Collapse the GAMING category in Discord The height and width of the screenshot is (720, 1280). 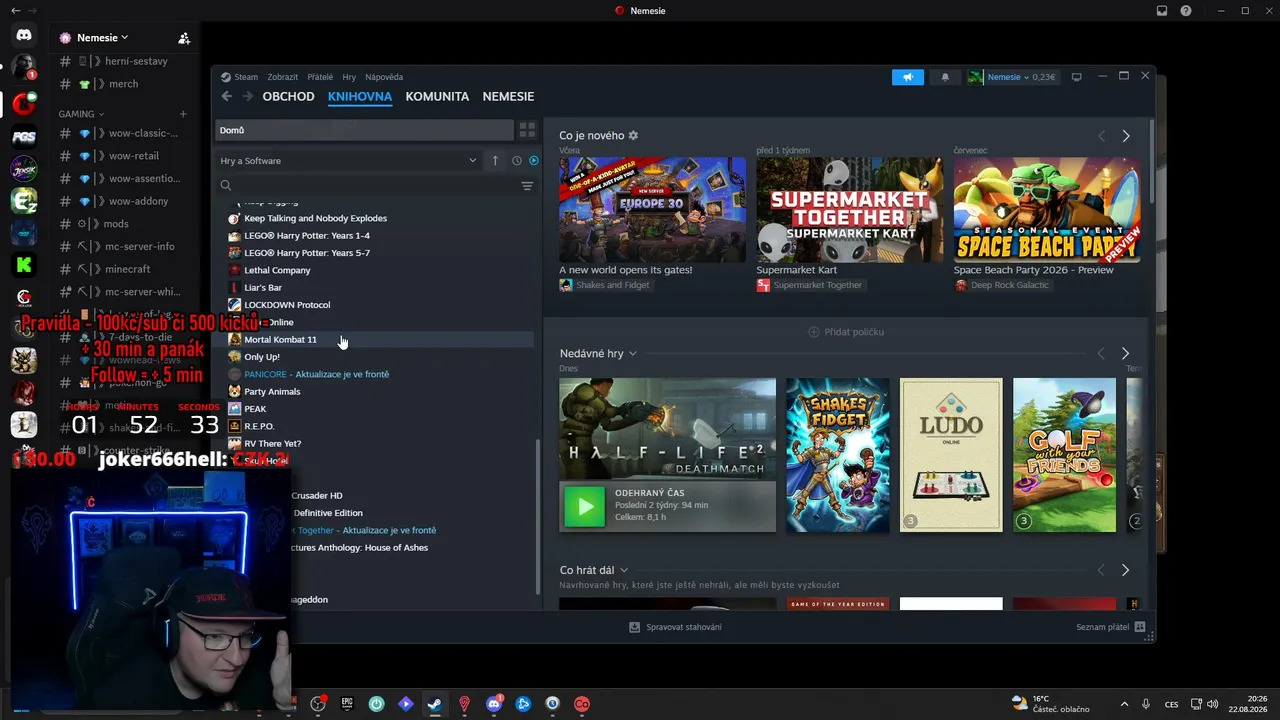point(81,114)
